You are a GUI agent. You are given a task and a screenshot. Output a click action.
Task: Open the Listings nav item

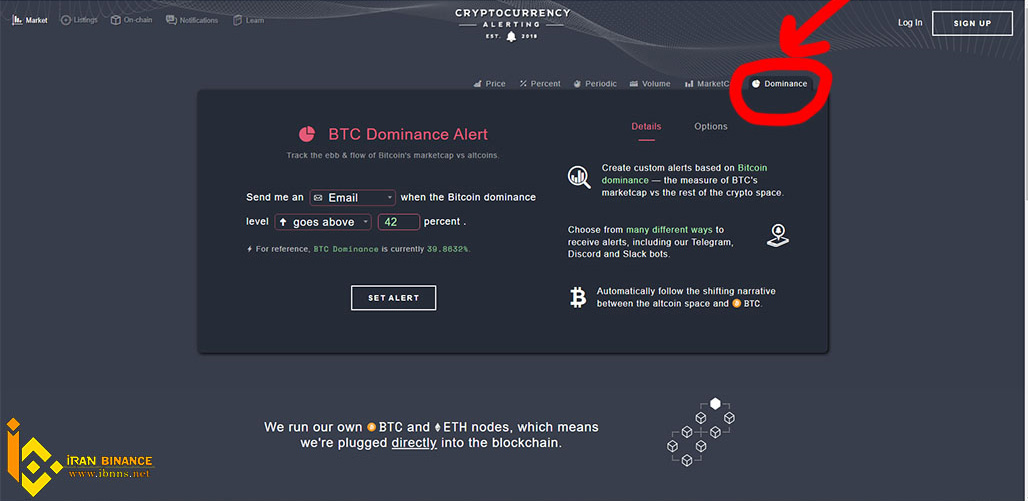click(x=79, y=20)
